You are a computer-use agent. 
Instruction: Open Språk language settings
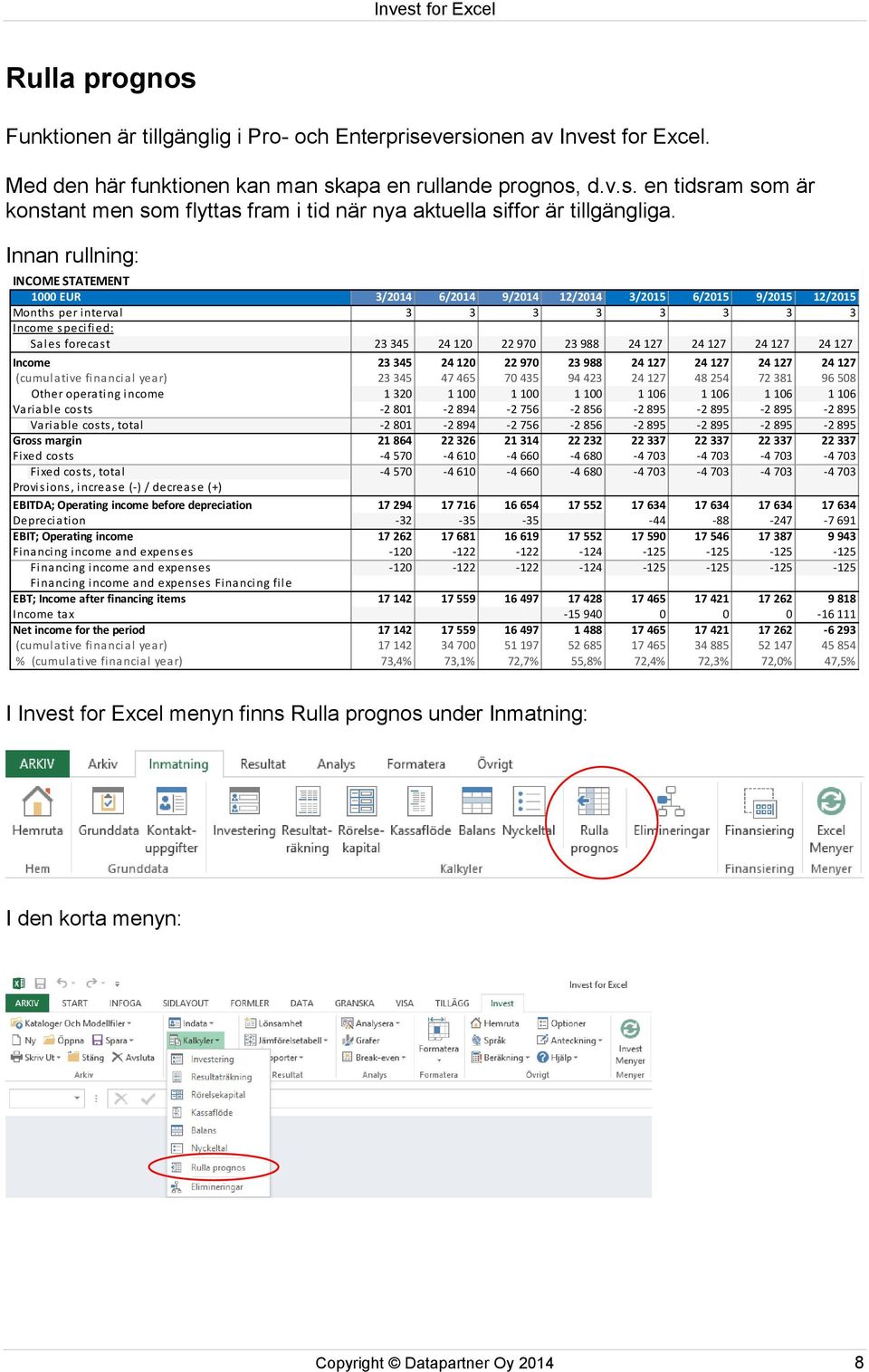(x=488, y=1041)
